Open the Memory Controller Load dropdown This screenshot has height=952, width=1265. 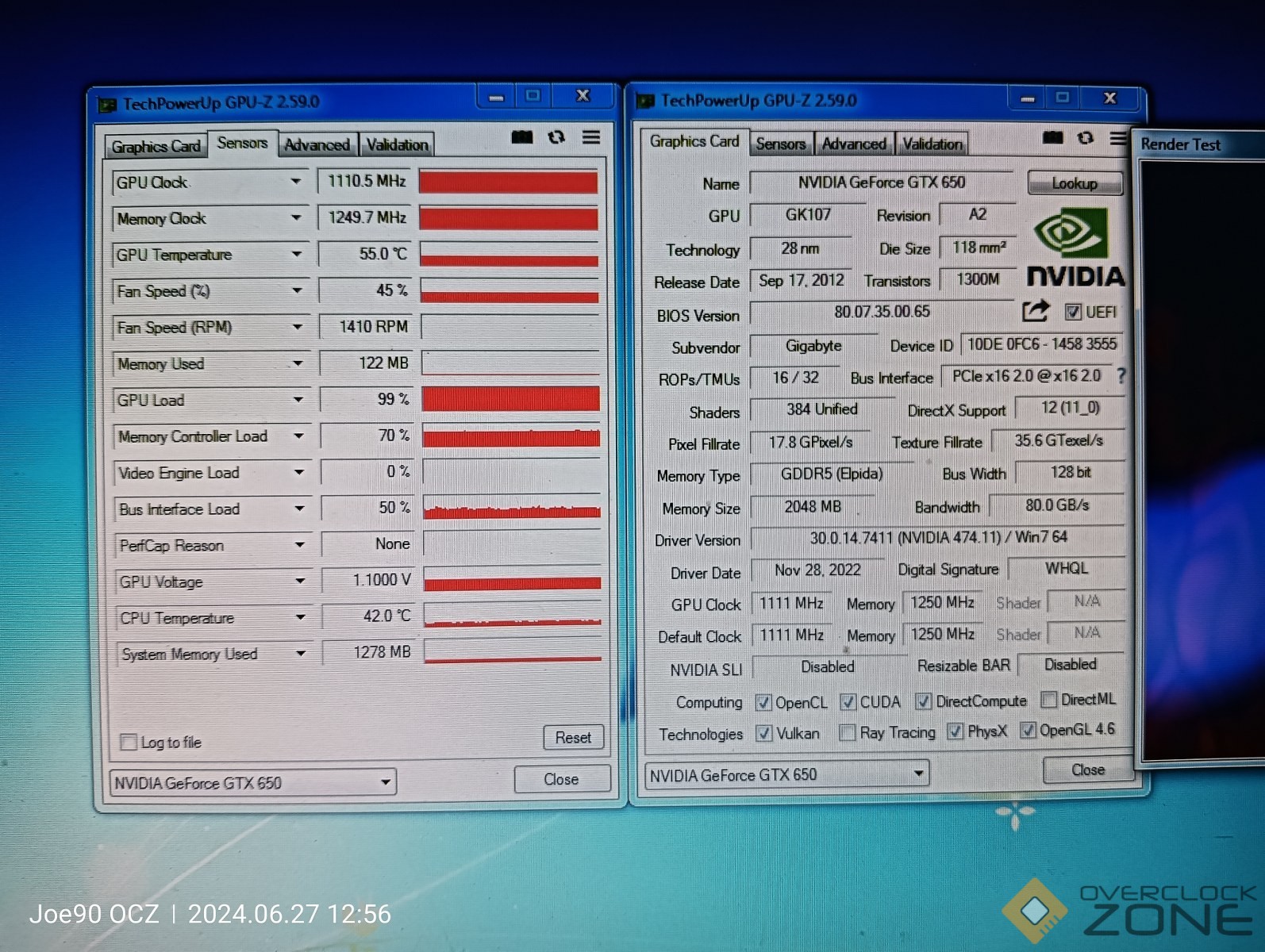click(298, 436)
